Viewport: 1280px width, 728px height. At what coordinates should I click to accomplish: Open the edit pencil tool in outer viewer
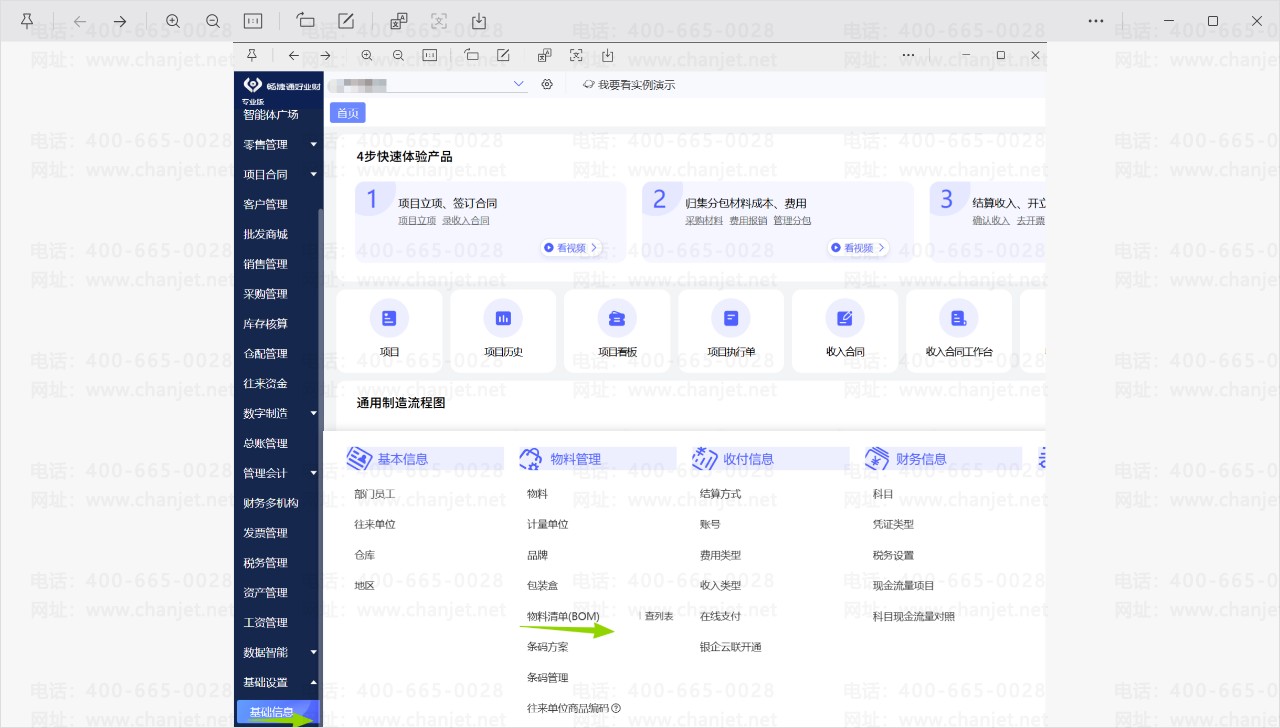(x=346, y=21)
